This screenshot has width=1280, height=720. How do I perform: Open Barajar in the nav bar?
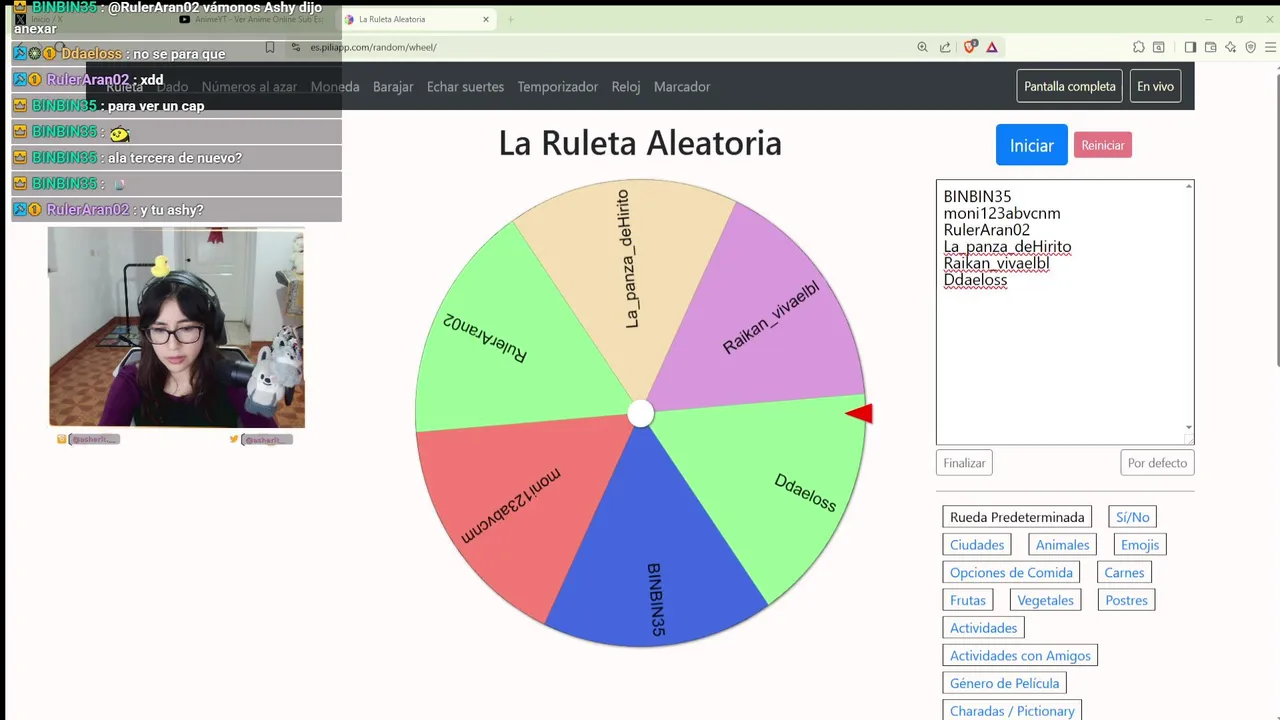393,87
